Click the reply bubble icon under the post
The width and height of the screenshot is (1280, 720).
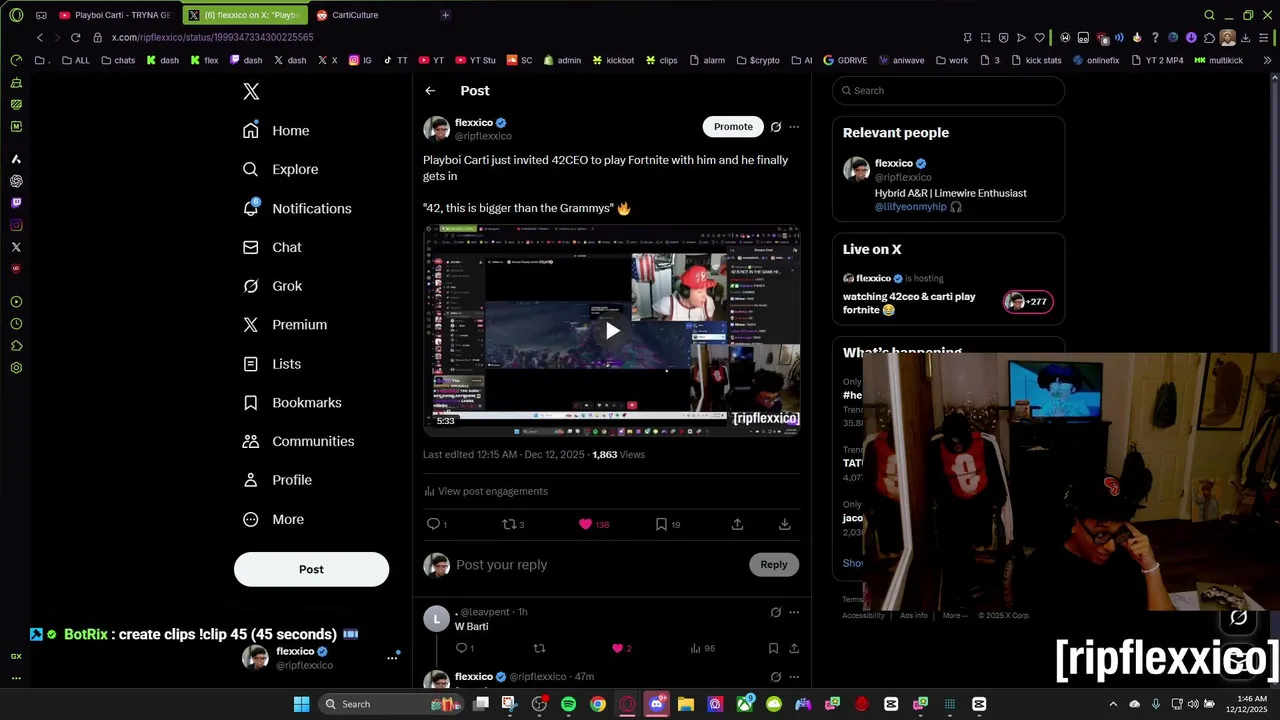point(433,524)
